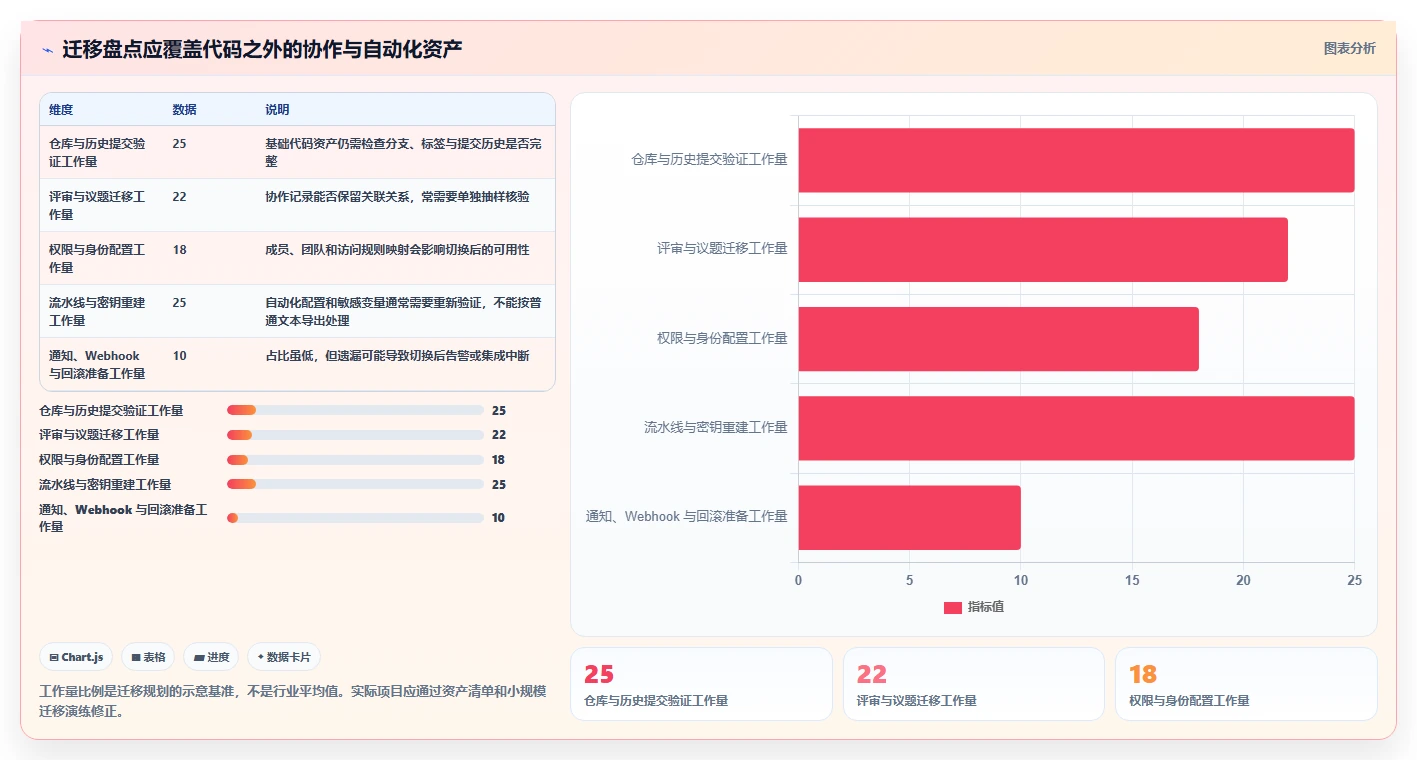Click x-axis tick label 15
The width and height of the screenshot is (1417, 760).
coord(1132,581)
